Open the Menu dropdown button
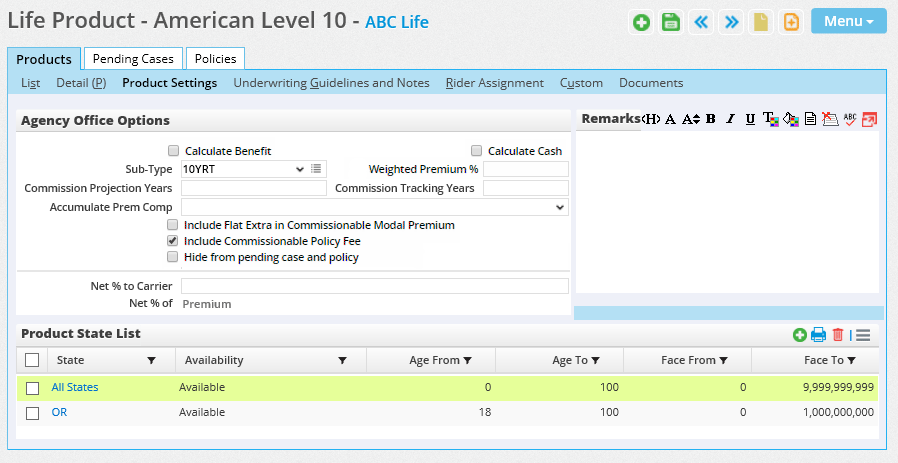The image size is (898, 463). (x=849, y=21)
